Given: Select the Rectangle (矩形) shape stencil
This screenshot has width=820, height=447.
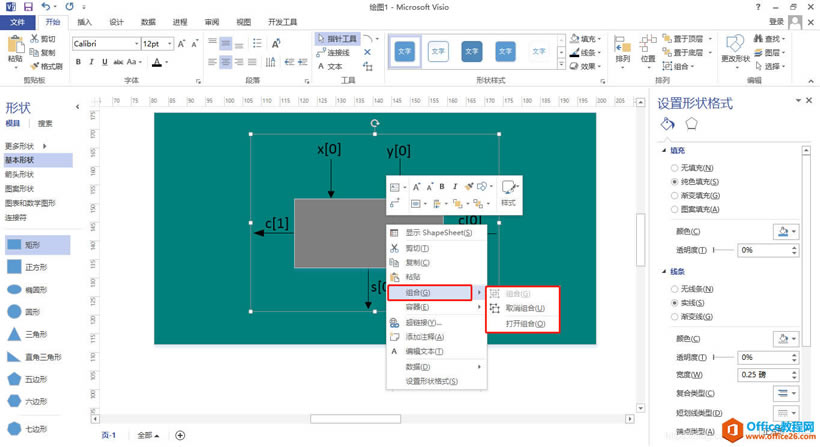Looking at the screenshot, I should (x=37, y=245).
